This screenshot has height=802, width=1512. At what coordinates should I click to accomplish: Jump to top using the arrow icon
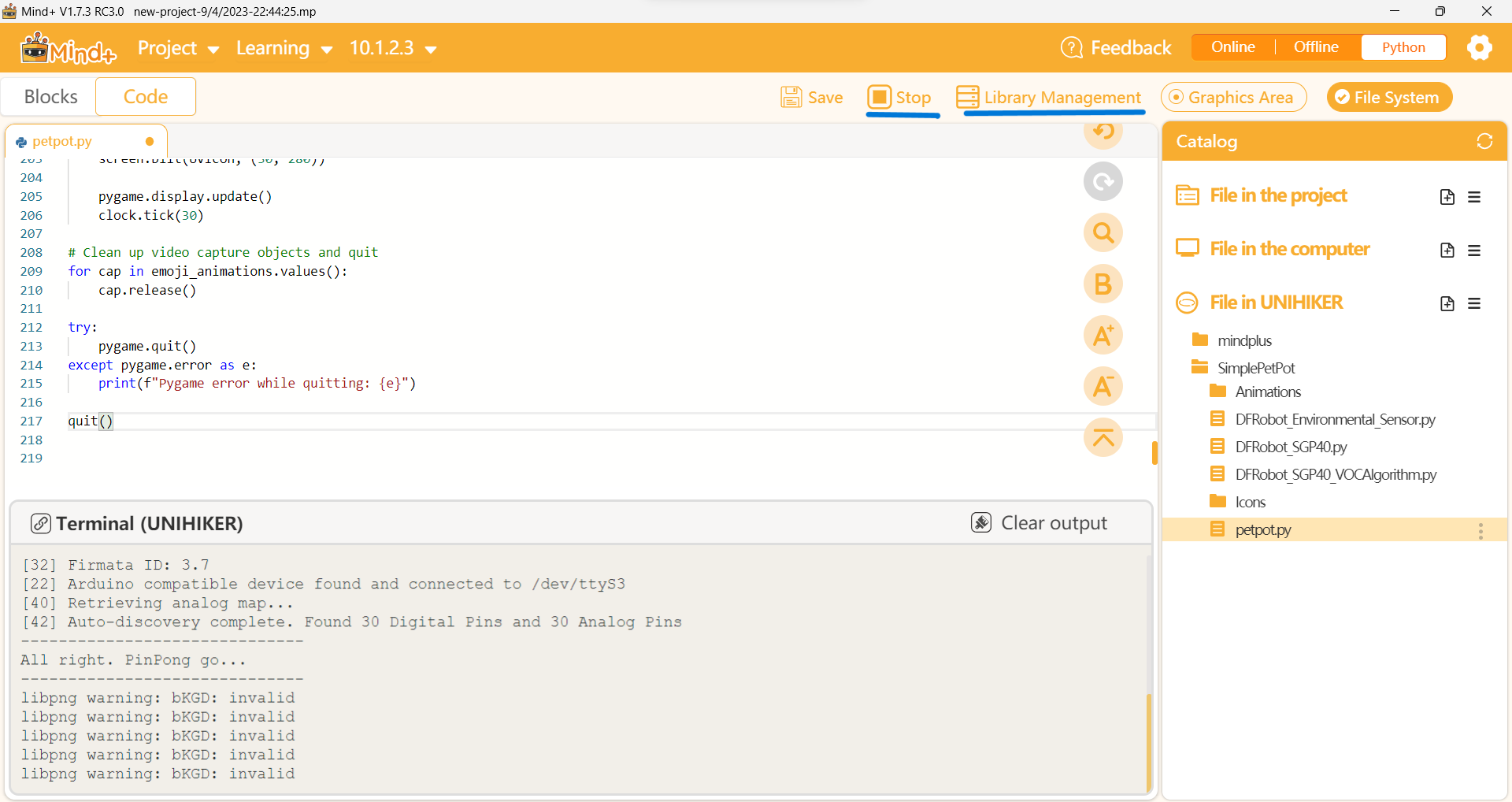point(1102,438)
